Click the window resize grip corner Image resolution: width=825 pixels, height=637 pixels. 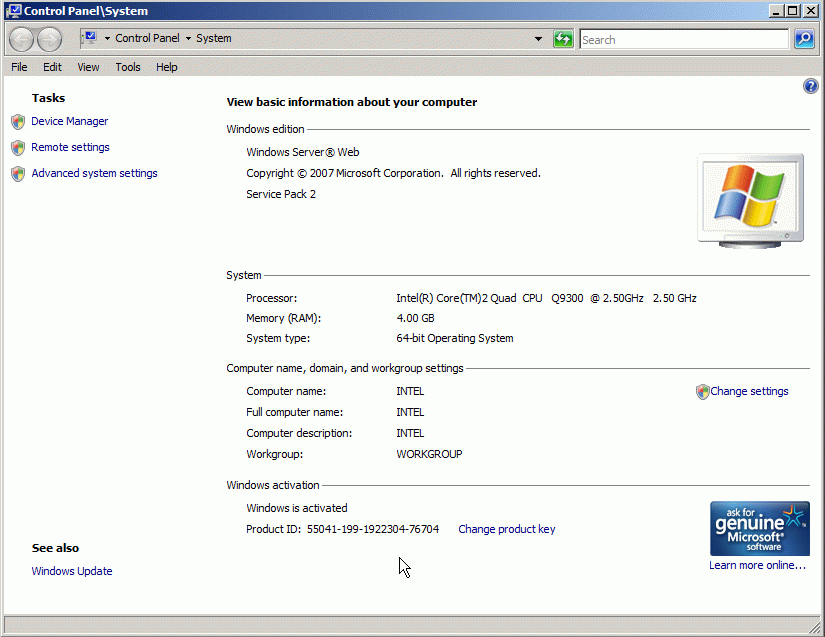point(815,627)
